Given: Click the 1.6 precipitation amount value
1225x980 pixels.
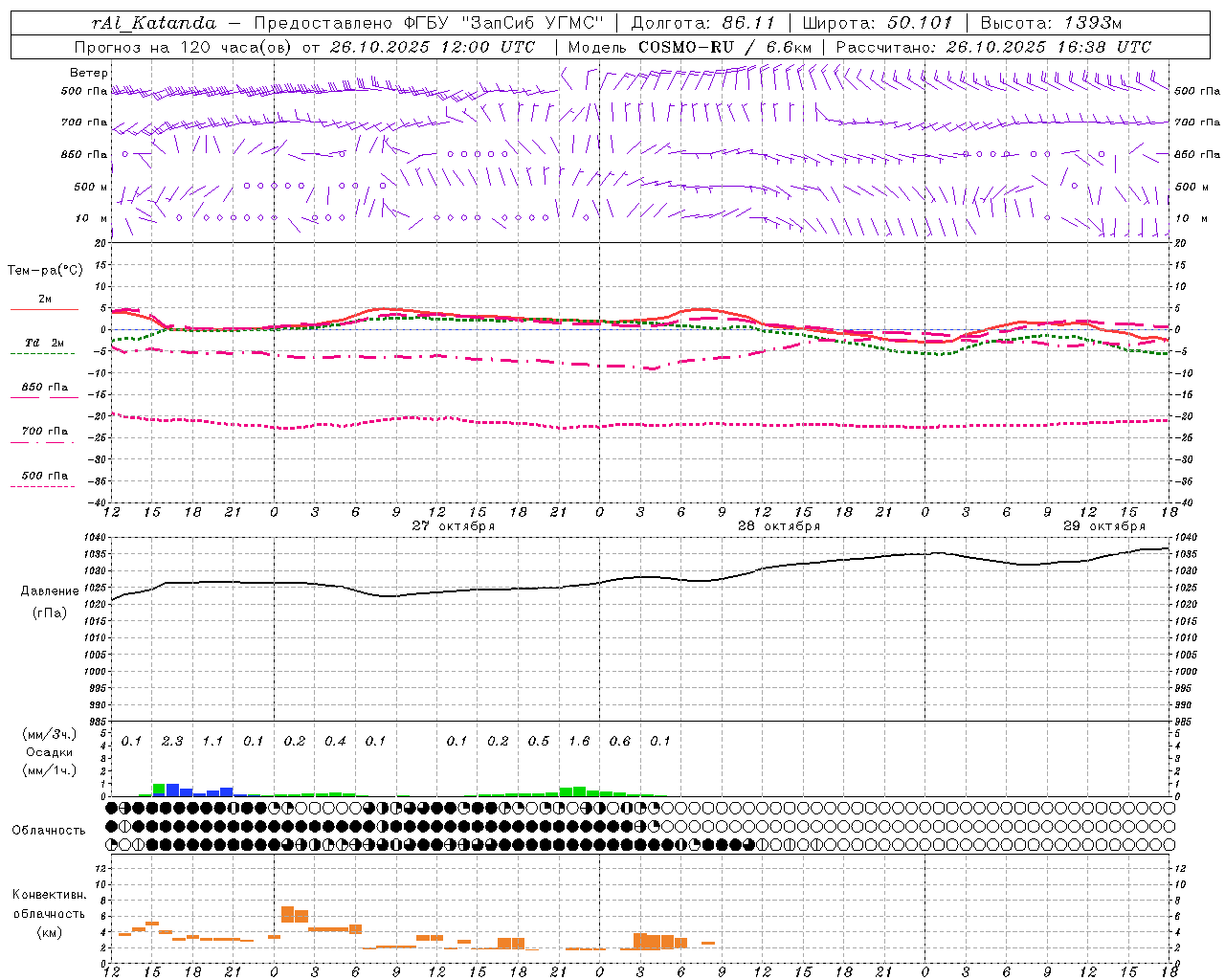Looking at the screenshot, I should pos(579,741).
